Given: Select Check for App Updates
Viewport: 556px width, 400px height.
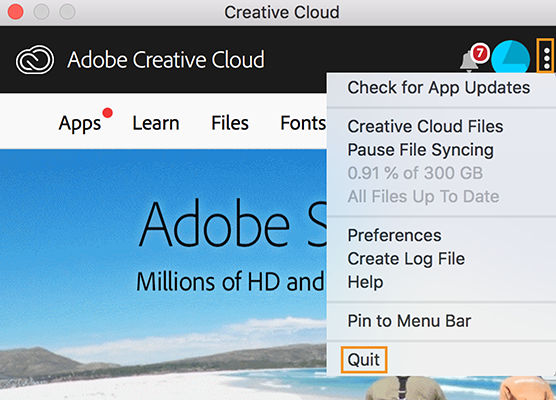Looking at the screenshot, I should (439, 88).
